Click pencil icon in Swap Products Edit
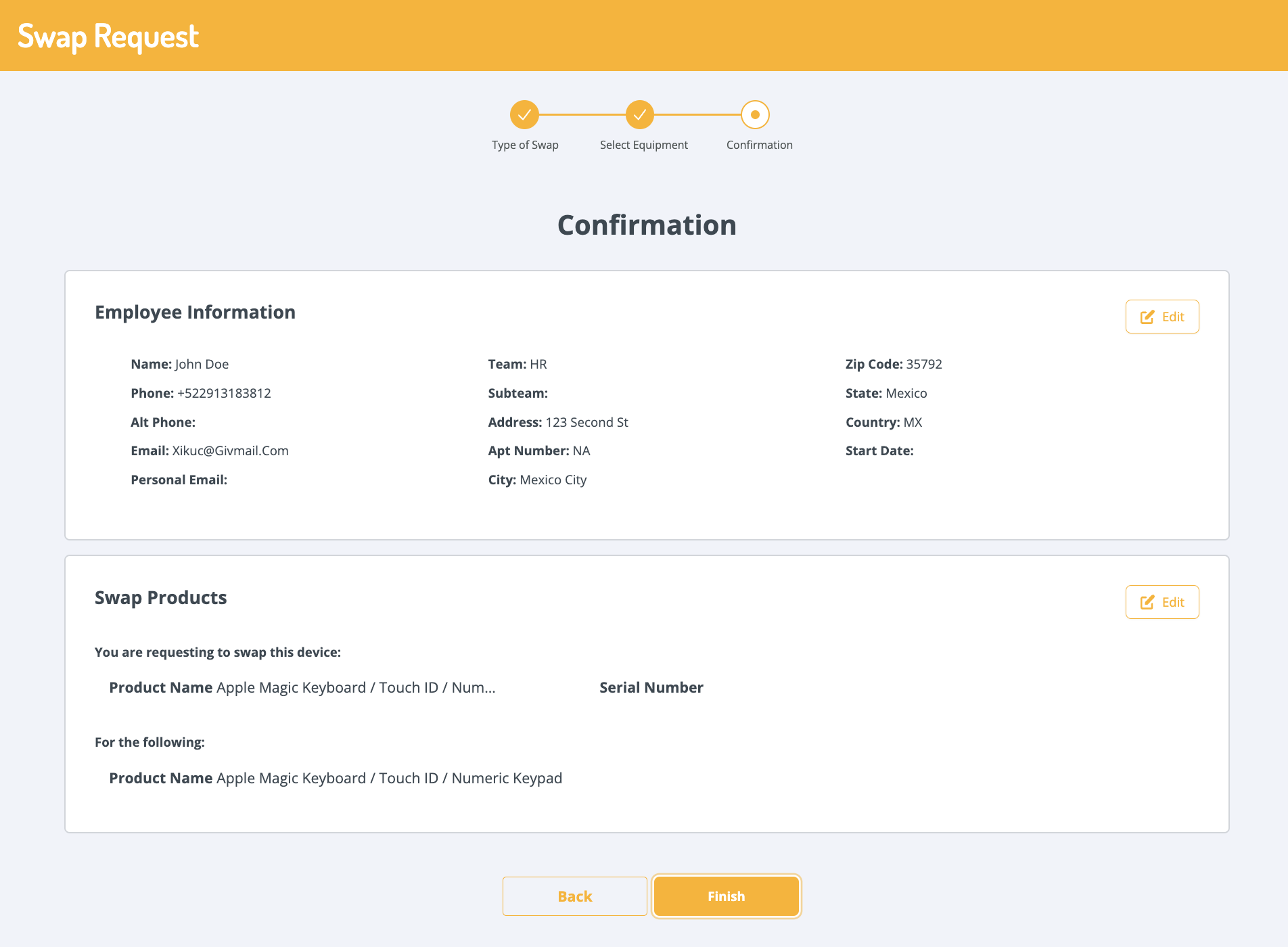The image size is (1288, 947). point(1147,603)
